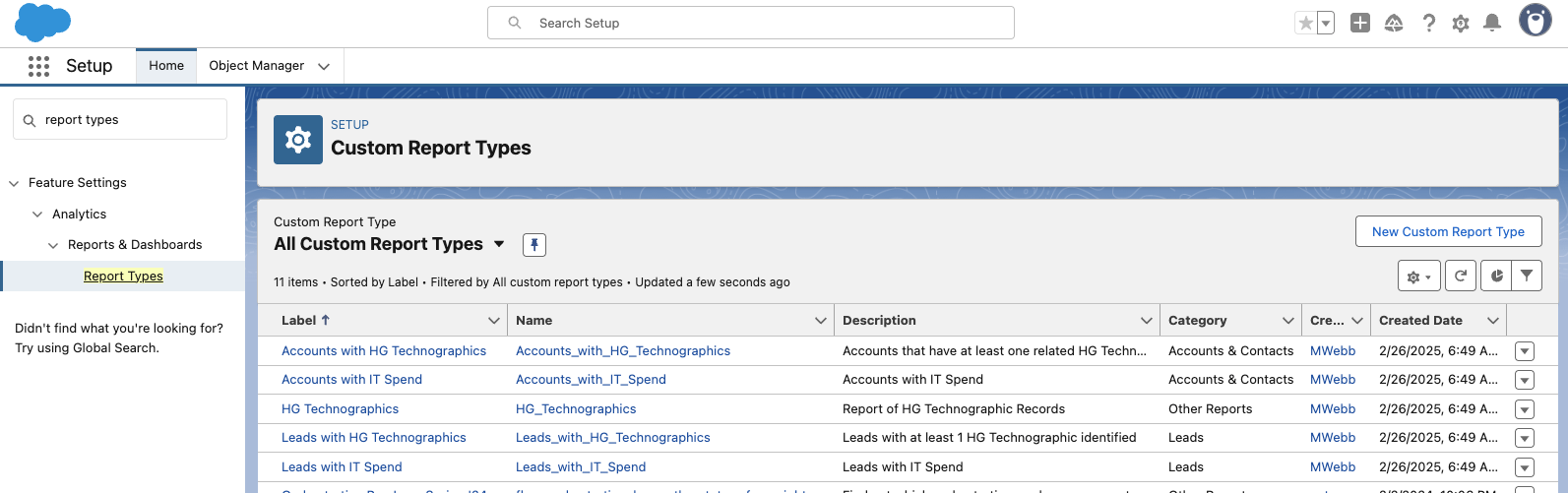Collapse the Feature Settings tree node
The width and height of the screenshot is (1568, 493).
14,183
